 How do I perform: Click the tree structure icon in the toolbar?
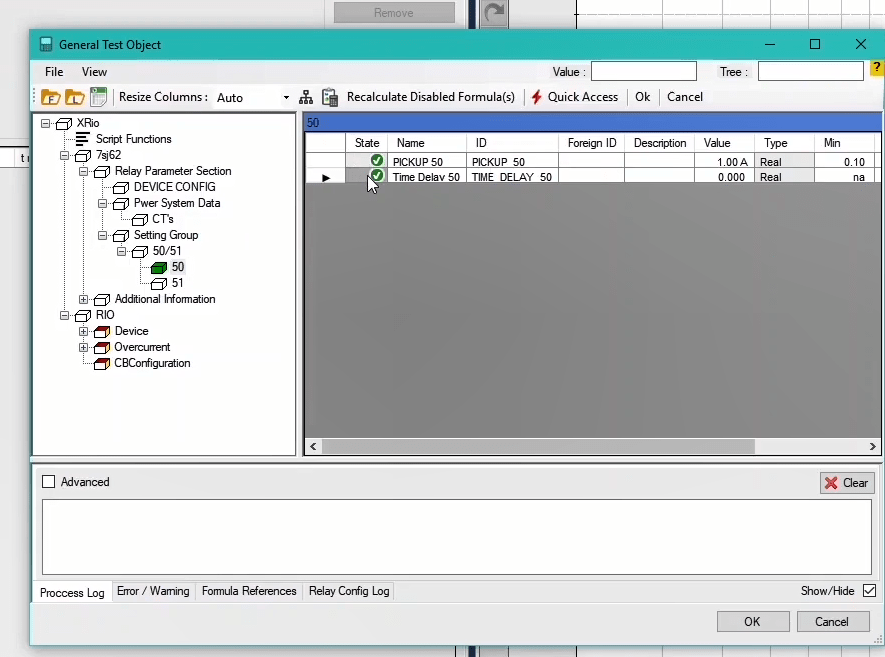click(x=306, y=97)
